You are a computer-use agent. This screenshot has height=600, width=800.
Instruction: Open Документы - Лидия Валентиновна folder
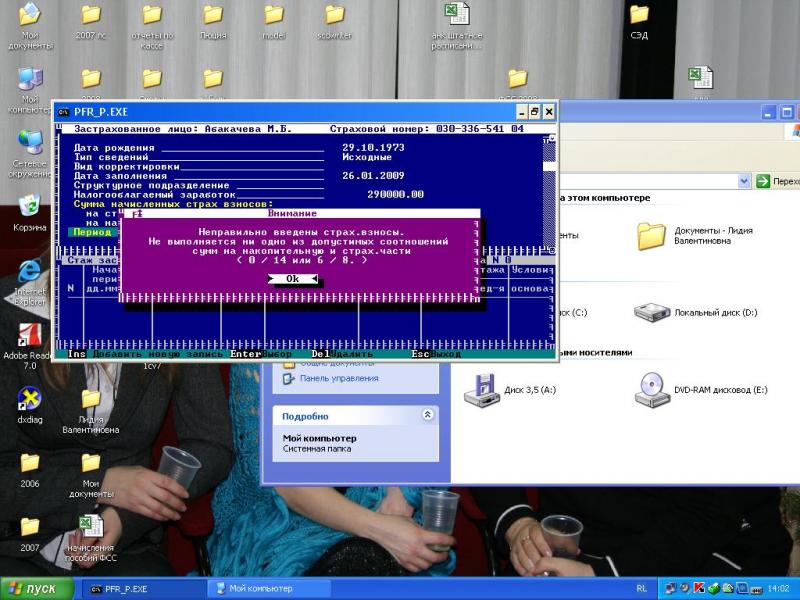[651, 236]
